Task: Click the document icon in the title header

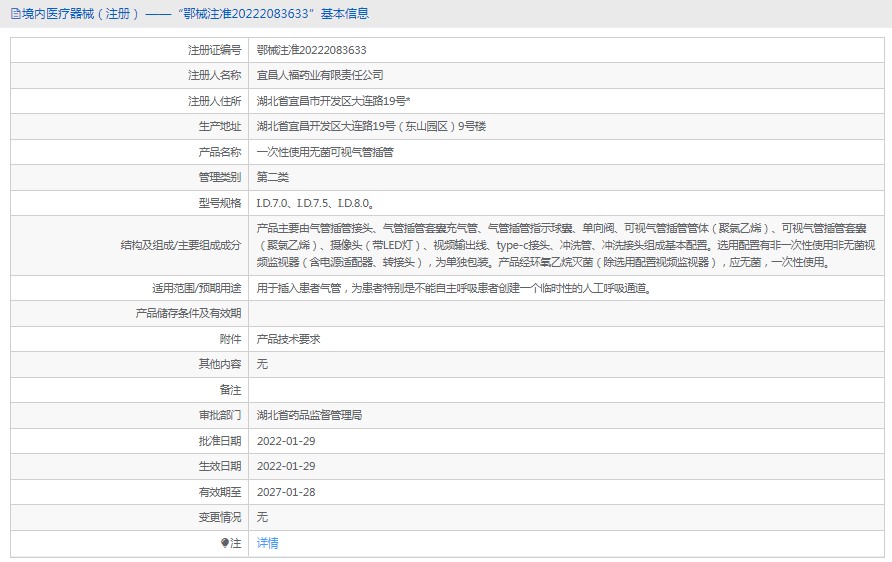Action: coord(15,14)
